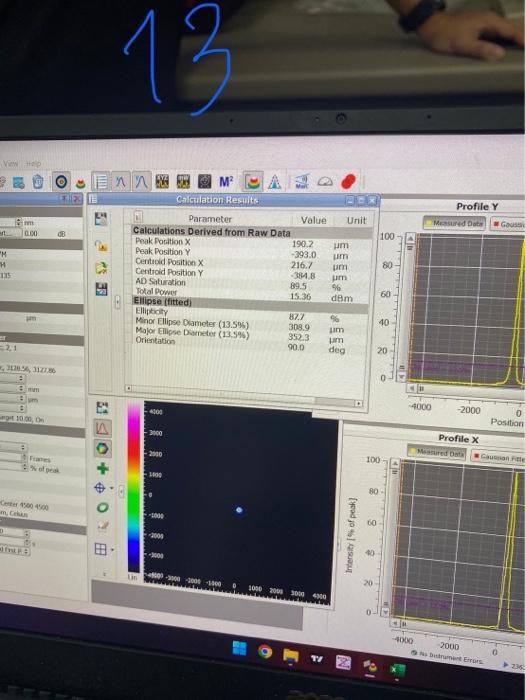Collapse 2D view sidebar using small arrow handle
525x700 pixels.
(x=121, y=492)
